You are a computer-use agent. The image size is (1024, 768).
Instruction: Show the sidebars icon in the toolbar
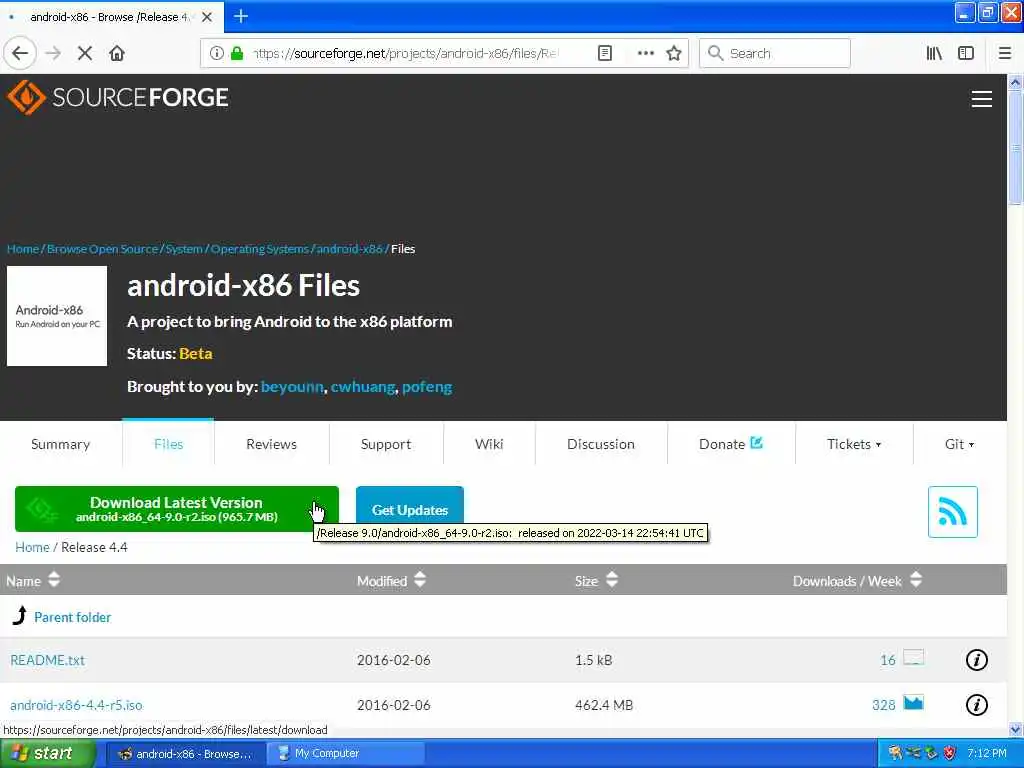pos(966,53)
